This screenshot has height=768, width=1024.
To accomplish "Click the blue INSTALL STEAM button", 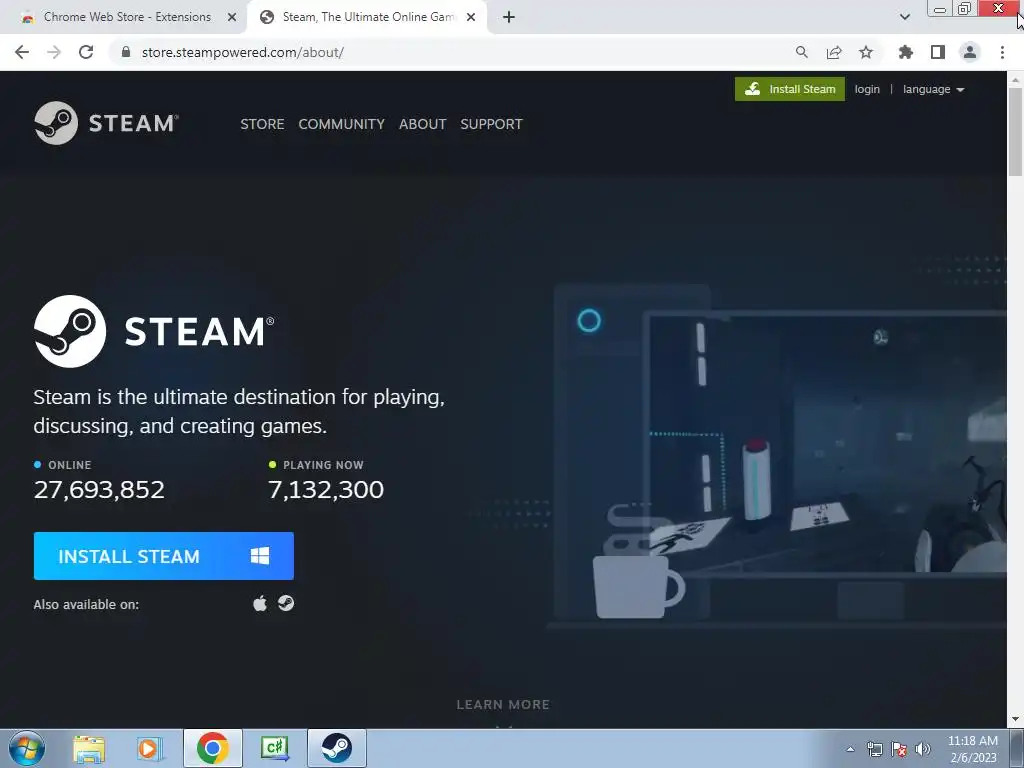I will 163,556.
